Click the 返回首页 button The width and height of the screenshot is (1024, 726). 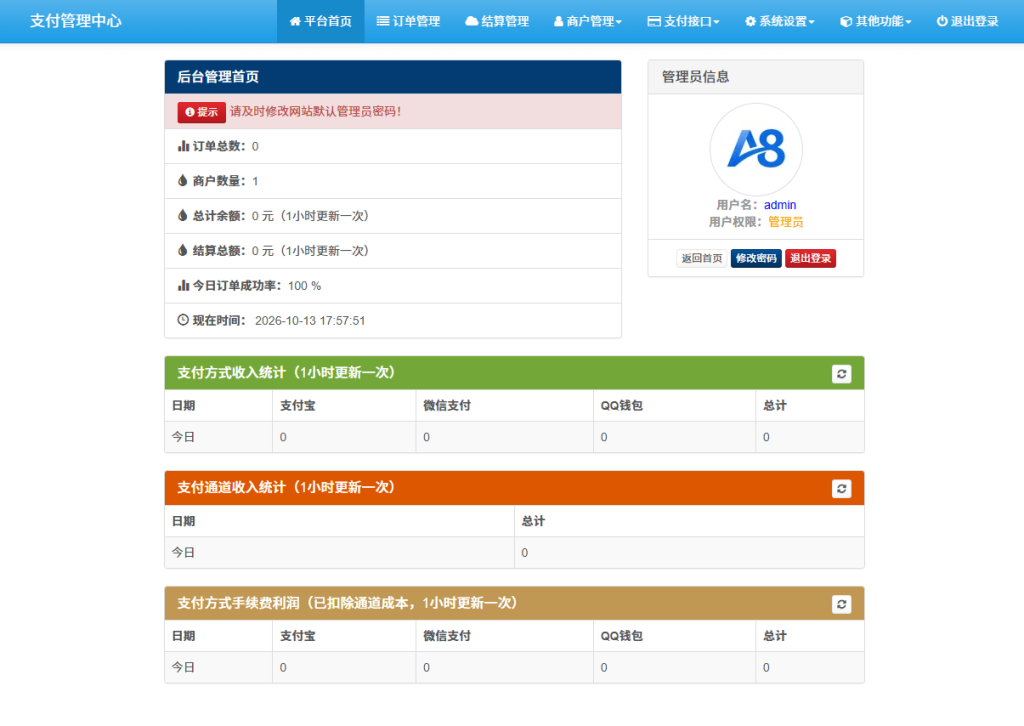(701, 259)
